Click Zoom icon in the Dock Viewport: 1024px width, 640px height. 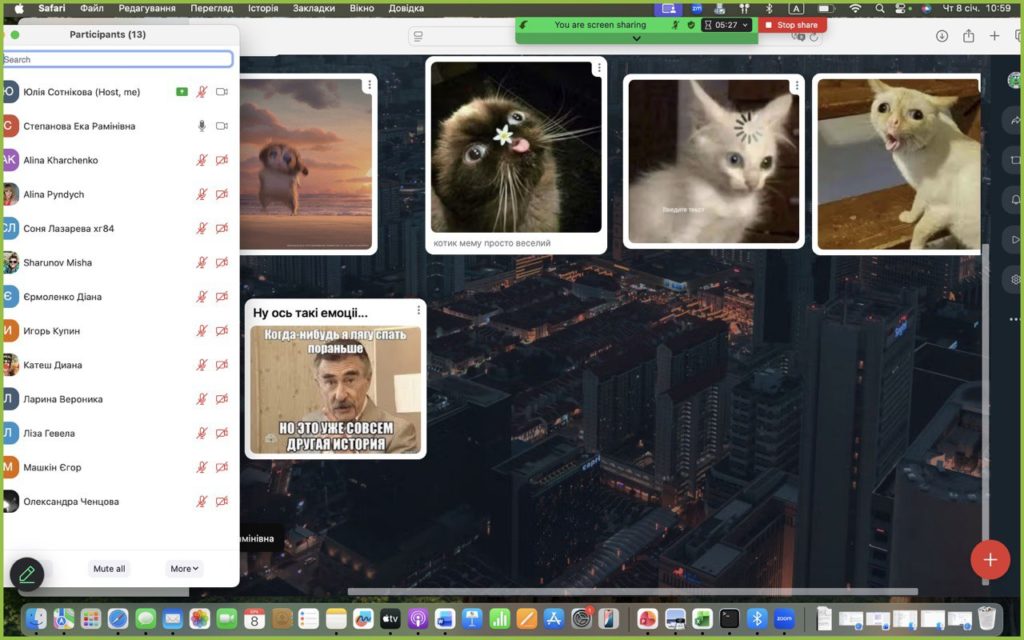[784, 619]
